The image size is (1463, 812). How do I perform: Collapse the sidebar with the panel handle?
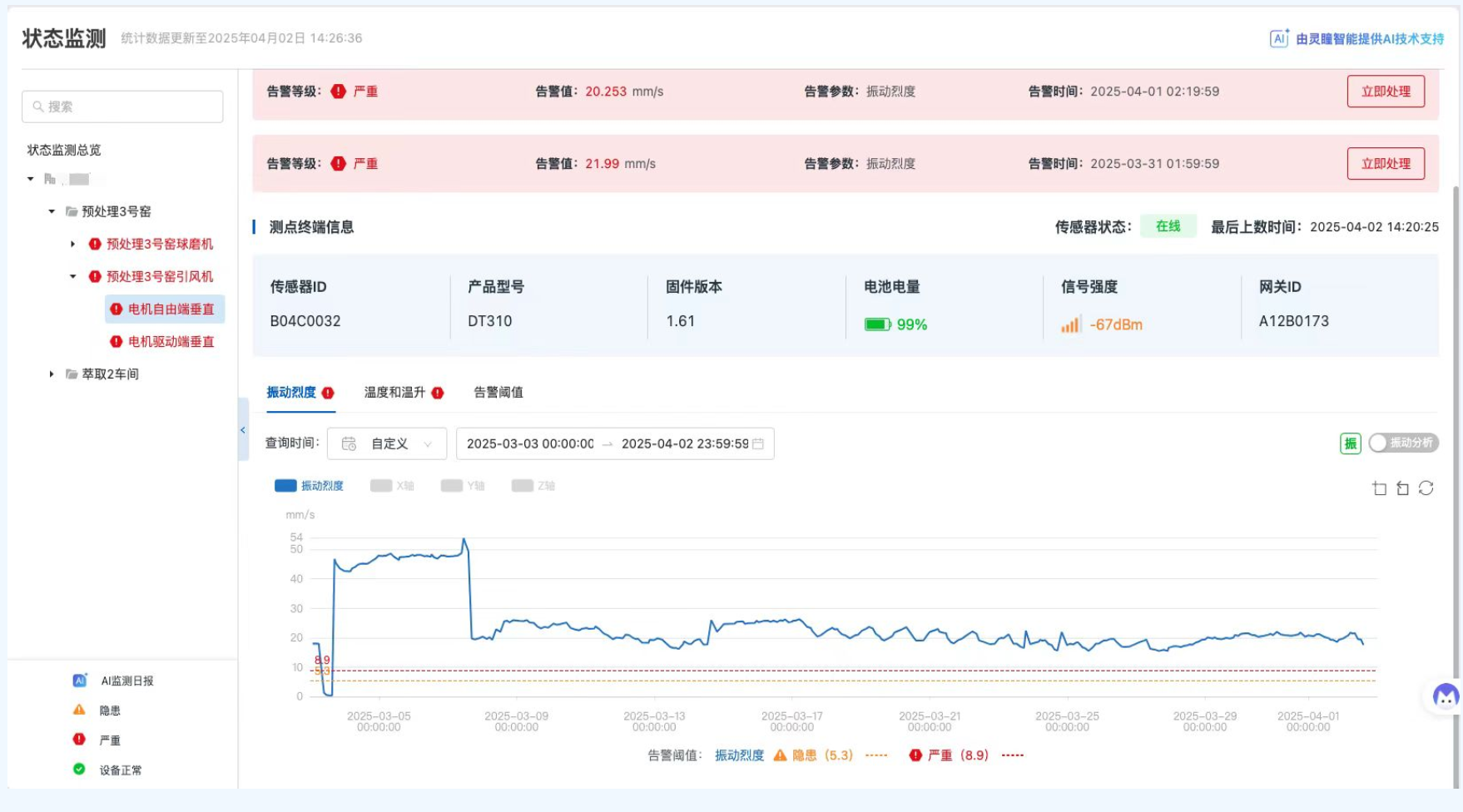(x=243, y=430)
